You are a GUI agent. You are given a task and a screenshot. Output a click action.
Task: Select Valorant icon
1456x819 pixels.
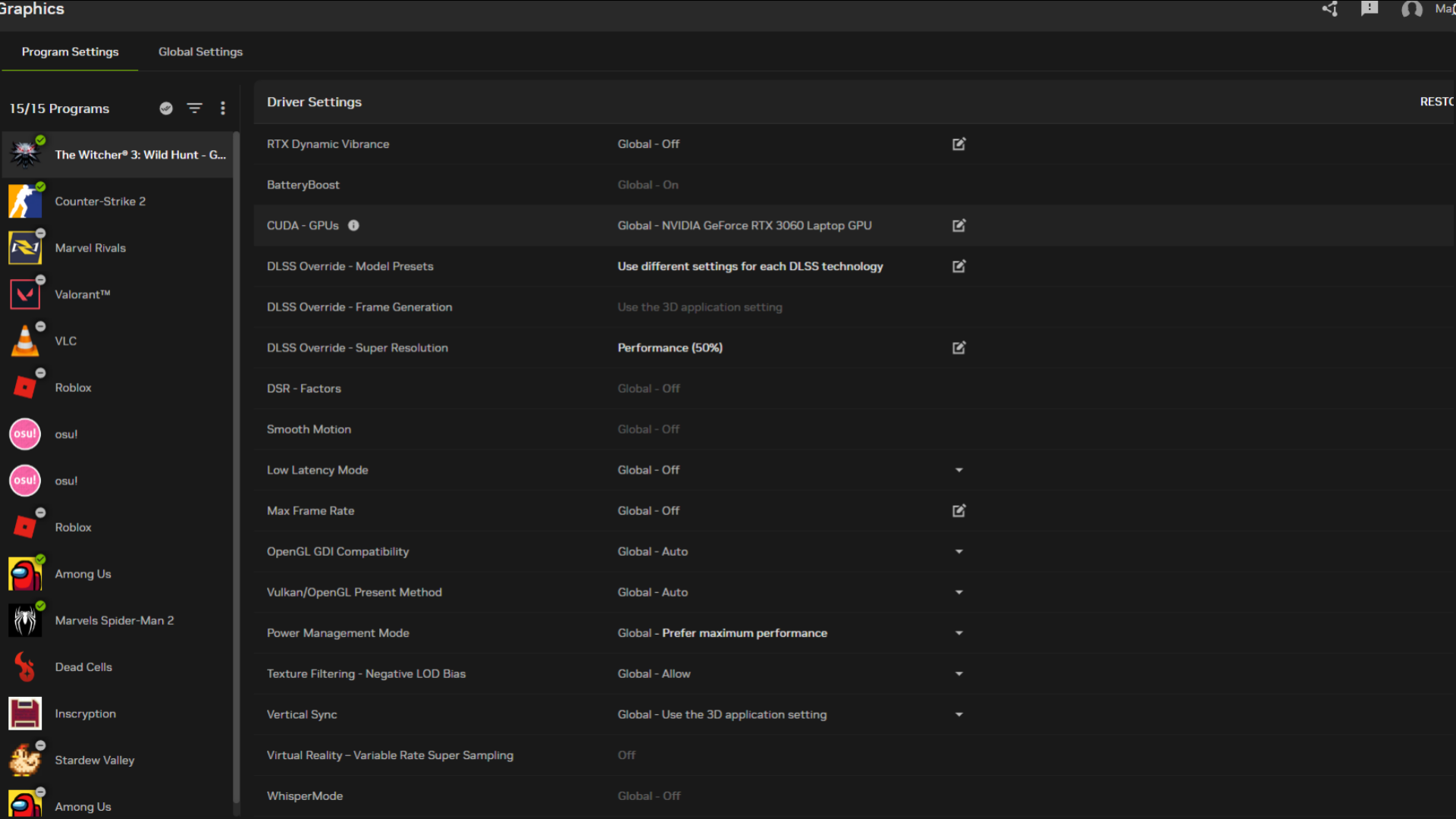pos(25,294)
